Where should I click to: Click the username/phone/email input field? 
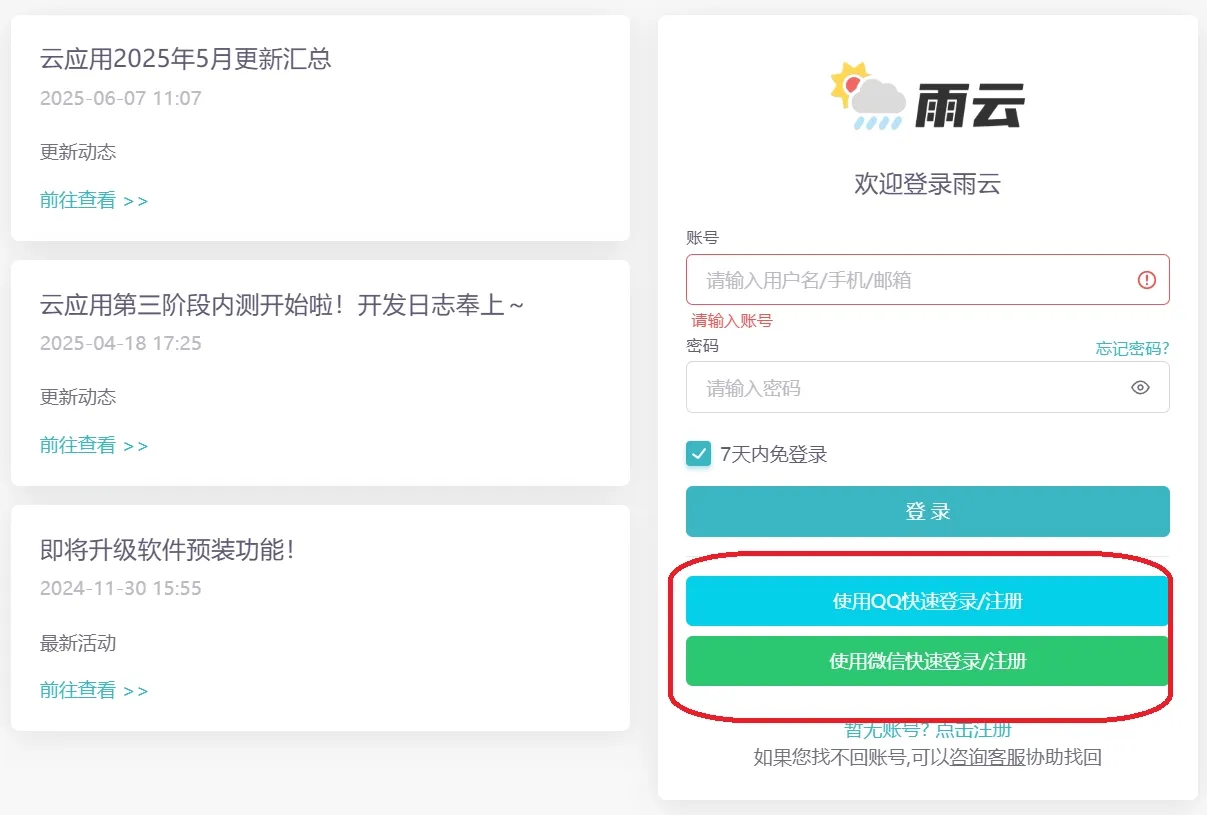pyautogui.click(x=900, y=279)
